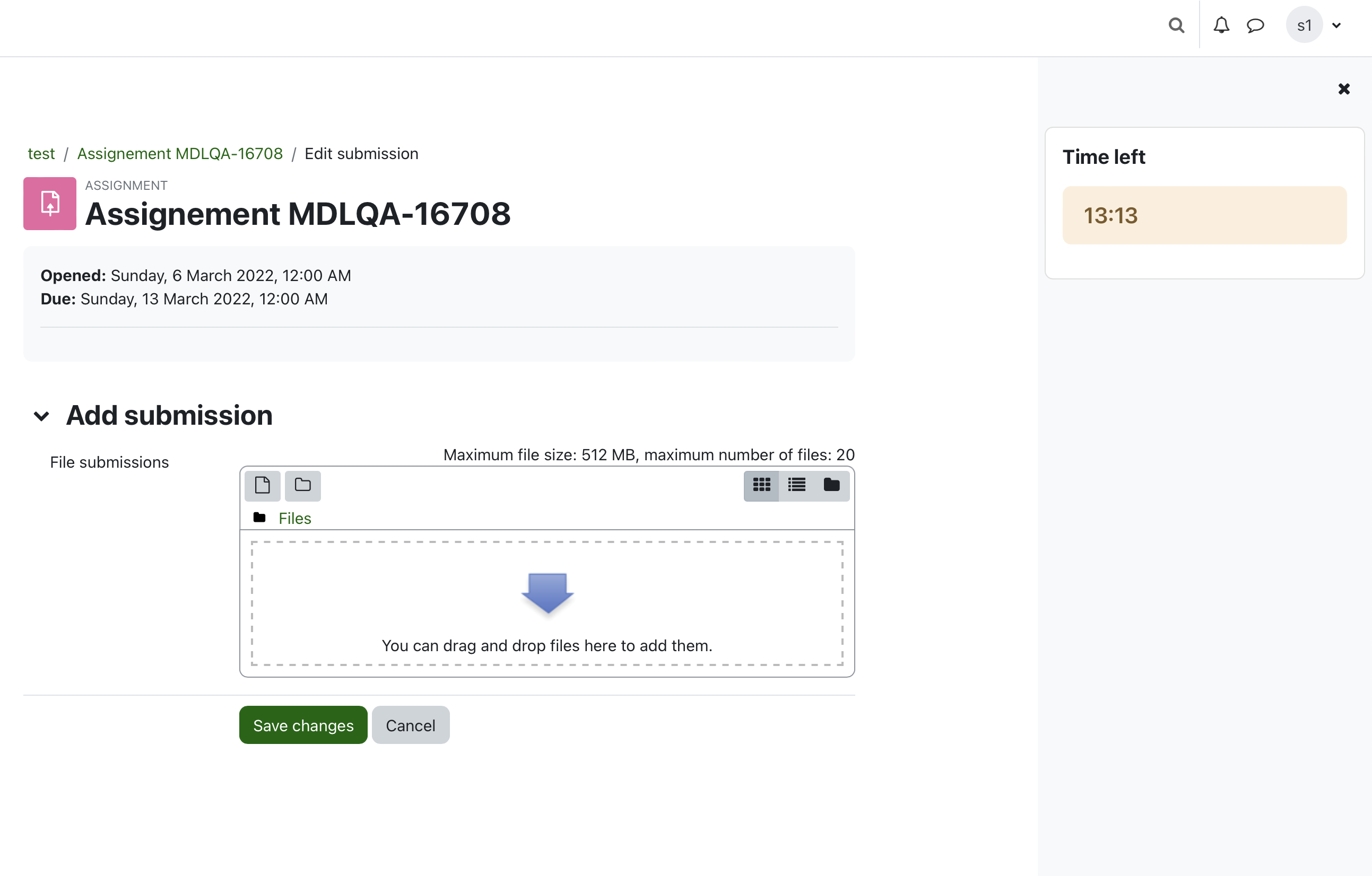Image resolution: width=1372 pixels, height=876 pixels.
Task: Click the drag and drop file area
Action: [547, 603]
